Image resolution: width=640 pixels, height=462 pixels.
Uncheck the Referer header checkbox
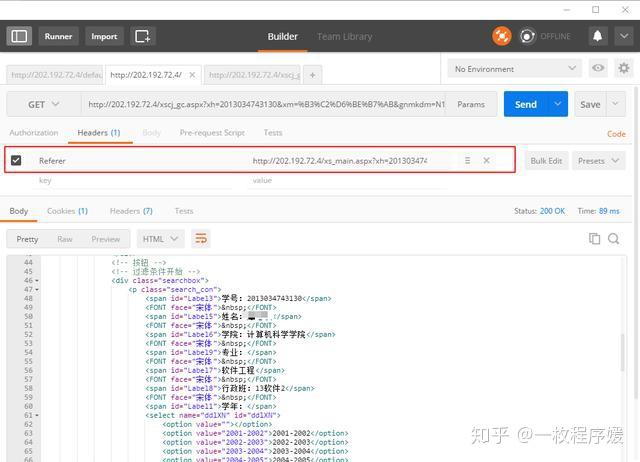pyautogui.click(x=16, y=160)
